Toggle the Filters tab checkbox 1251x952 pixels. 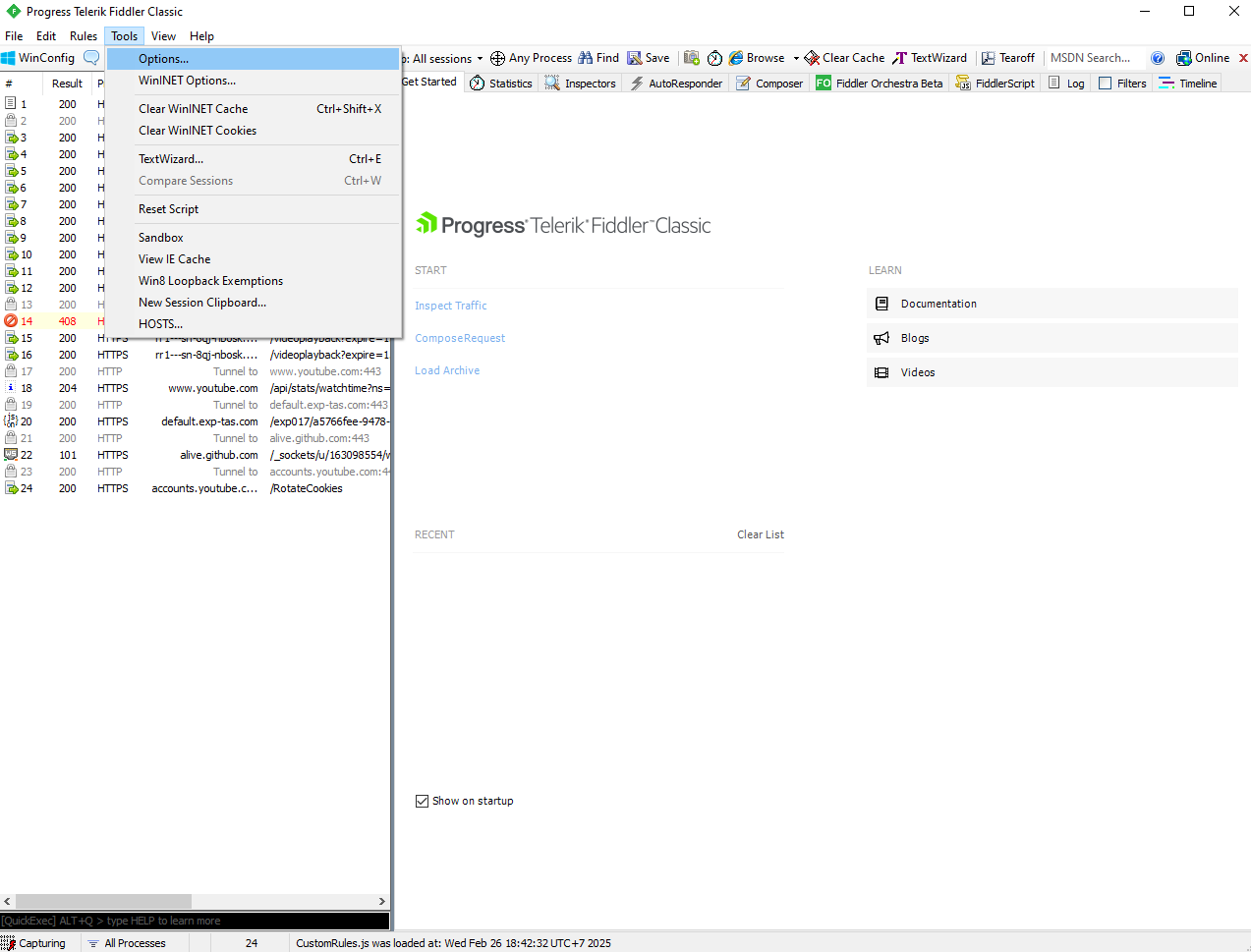(x=1106, y=84)
